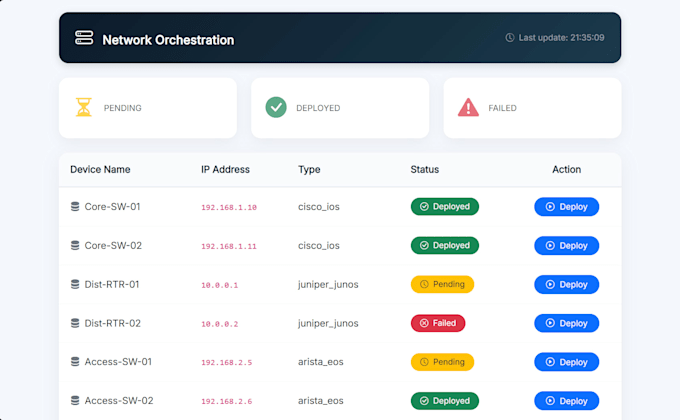
Task: Click the hourglass icon on the Pending card
Action: click(84, 107)
